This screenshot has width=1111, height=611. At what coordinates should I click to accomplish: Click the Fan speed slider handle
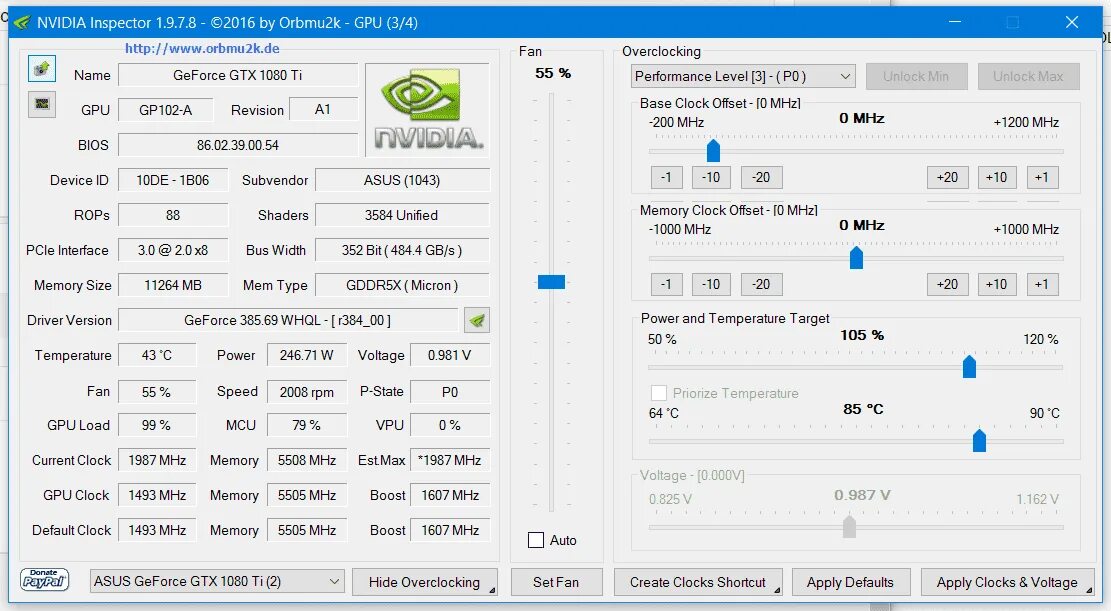(551, 282)
